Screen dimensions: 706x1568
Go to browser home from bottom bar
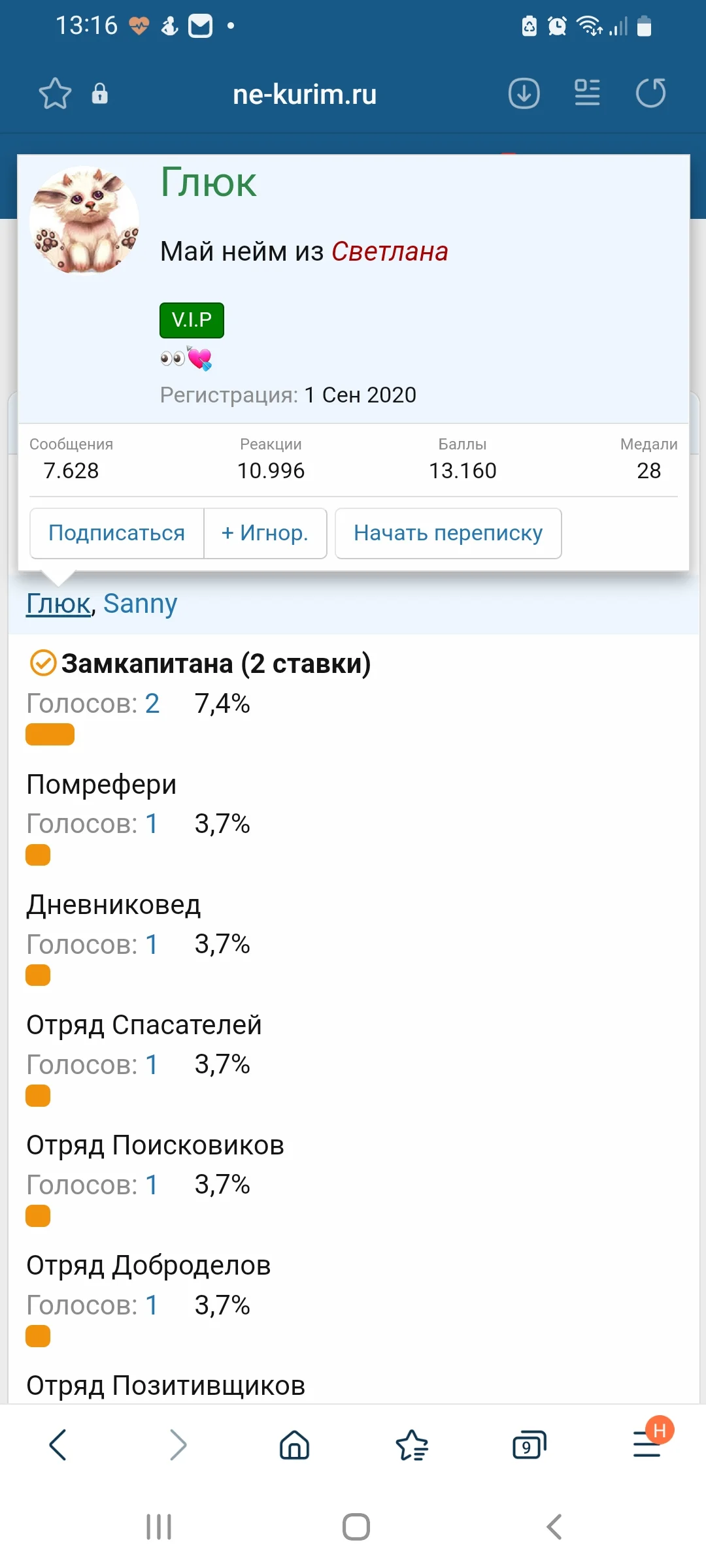294,1445
